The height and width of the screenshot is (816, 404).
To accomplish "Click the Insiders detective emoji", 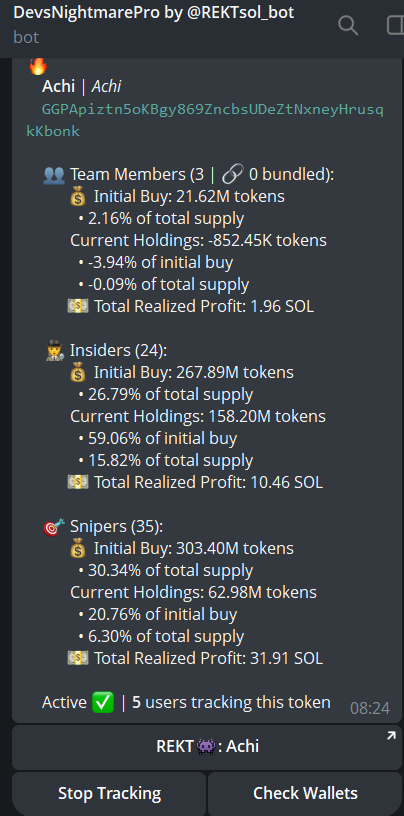I will point(55,351).
